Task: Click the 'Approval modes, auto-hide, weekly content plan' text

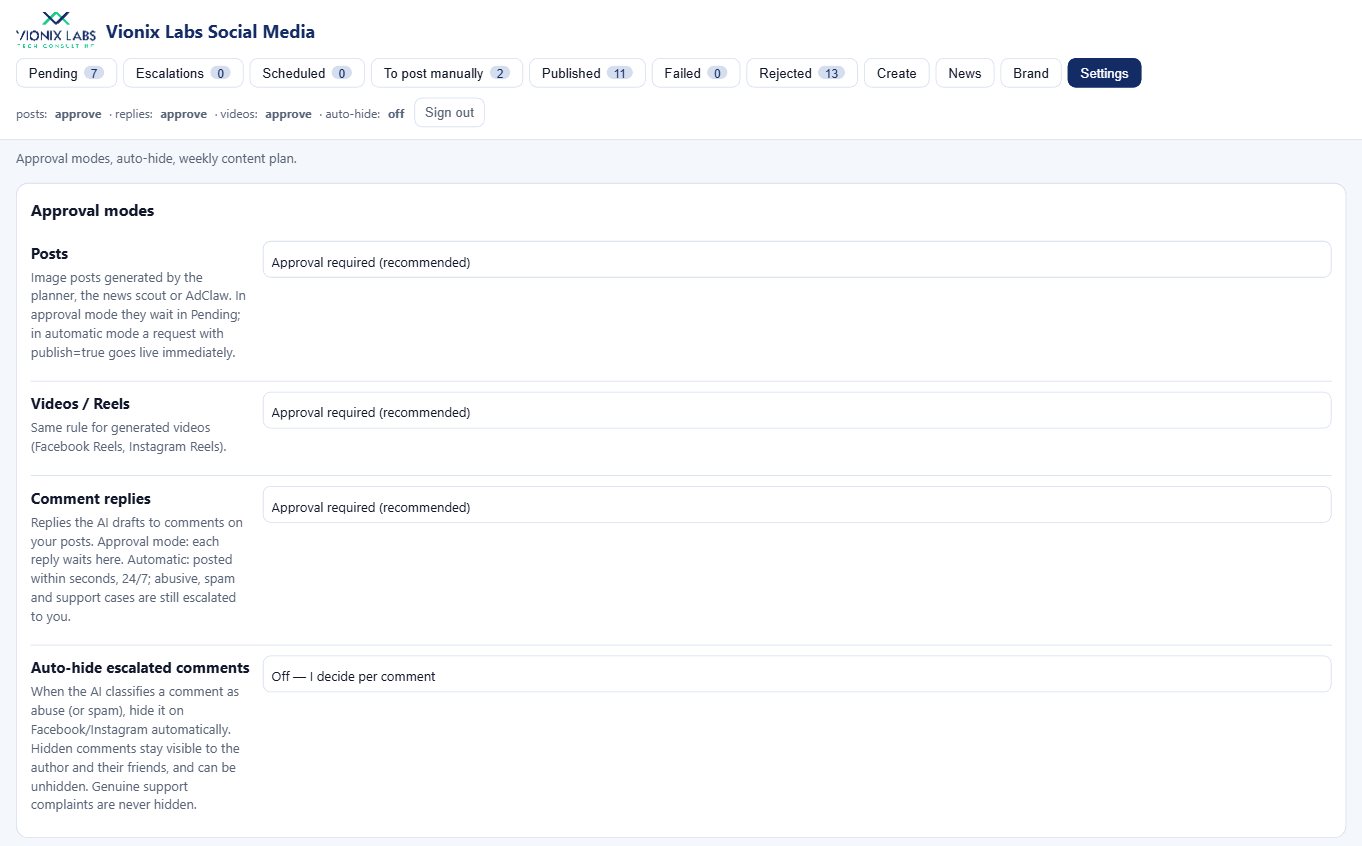Action: [x=156, y=159]
